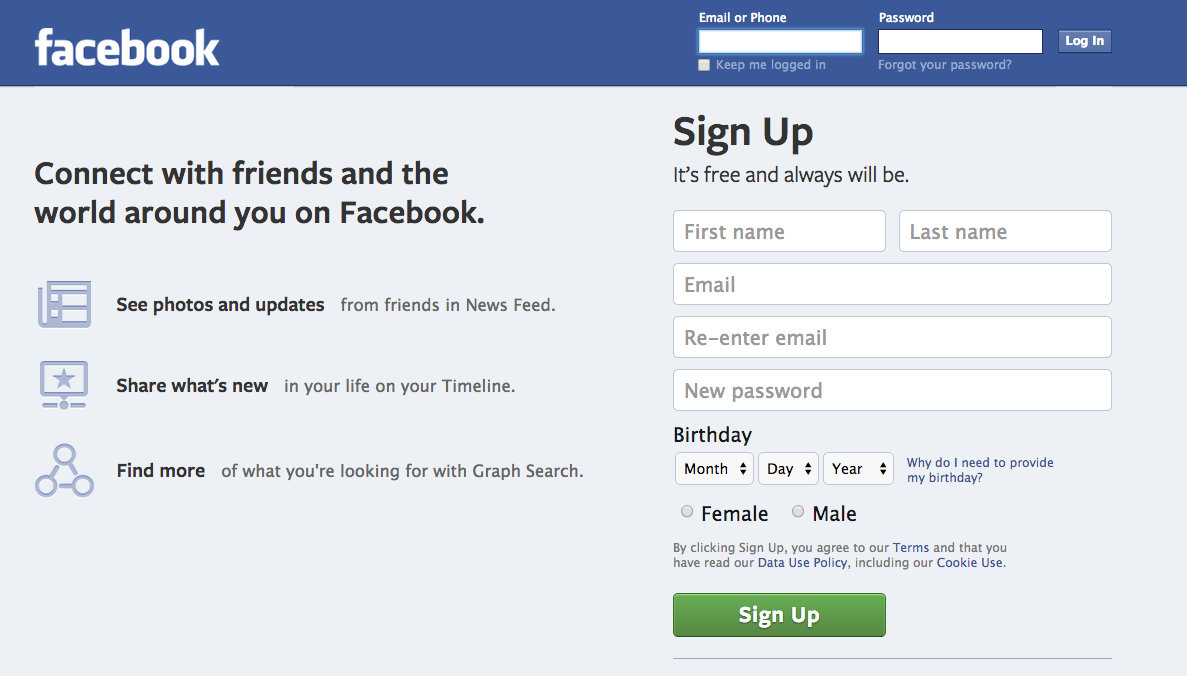1187x676 pixels.
Task: Click the Graph Search icon
Action: point(64,471)
